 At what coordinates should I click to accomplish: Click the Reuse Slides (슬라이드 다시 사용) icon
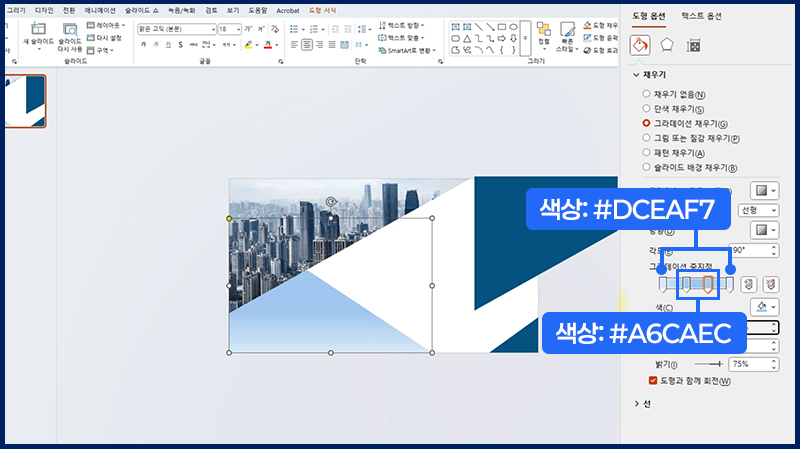[69, 30]
